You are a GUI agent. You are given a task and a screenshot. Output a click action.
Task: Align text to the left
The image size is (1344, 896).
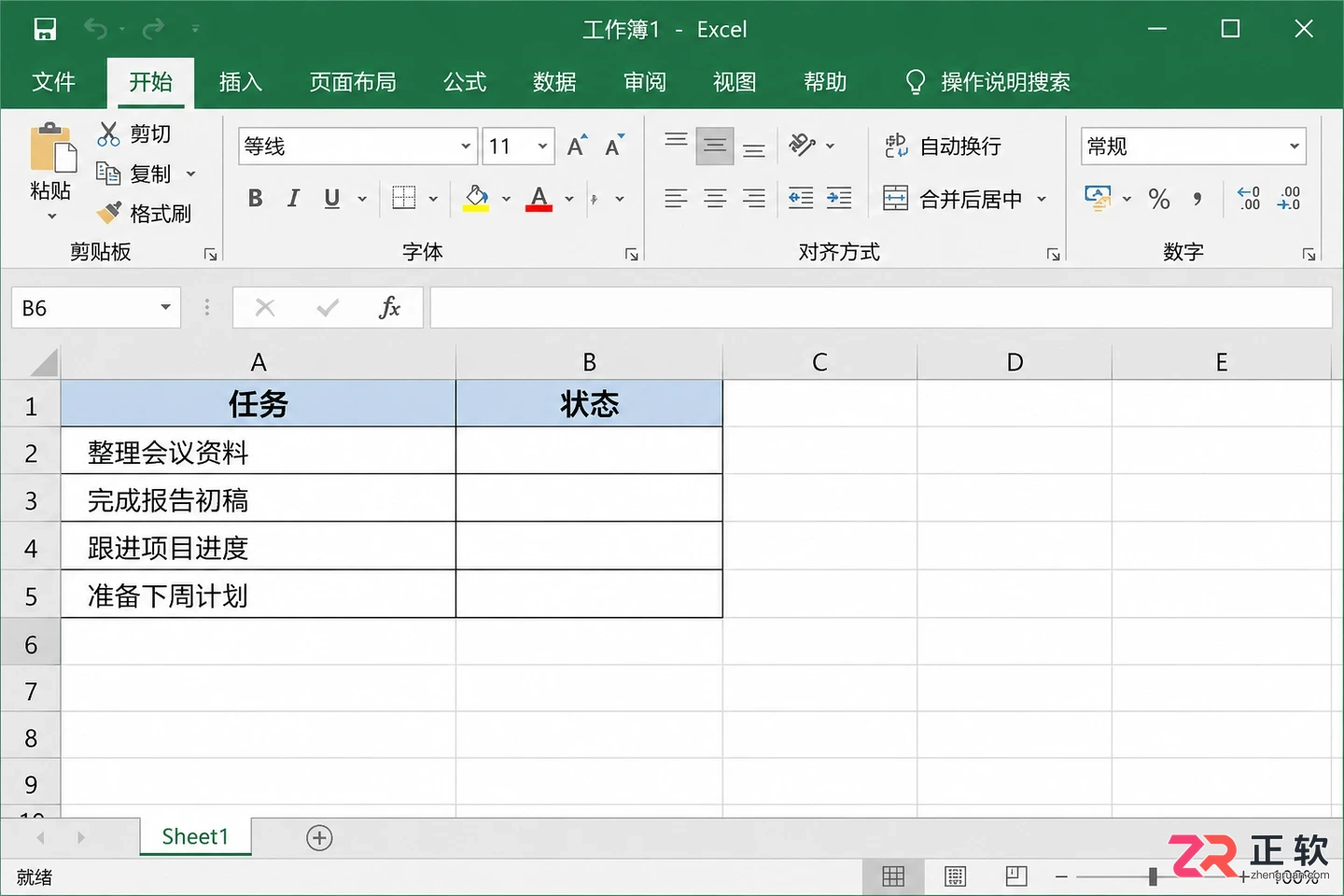pos(676,198)
